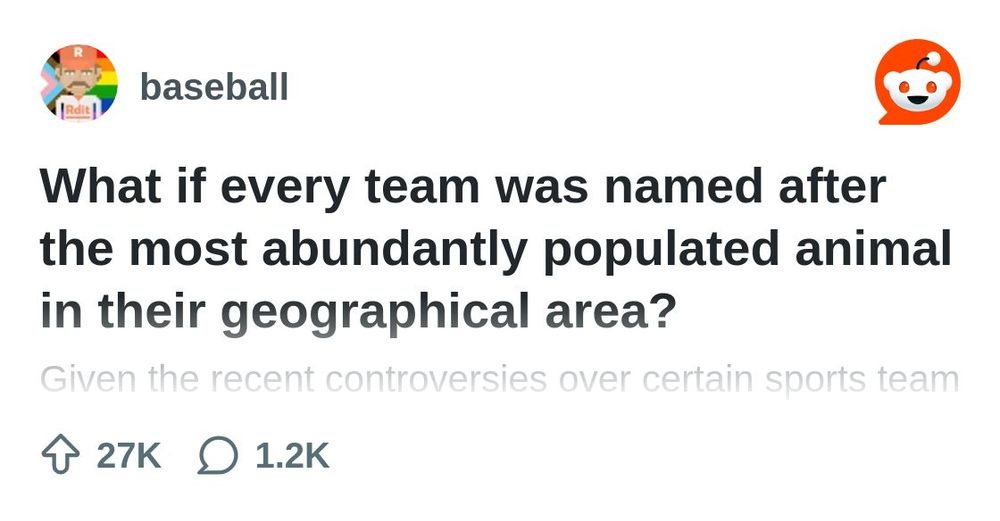
Task: Open the baseball subreddit avatar
Action: click(79, 83)
